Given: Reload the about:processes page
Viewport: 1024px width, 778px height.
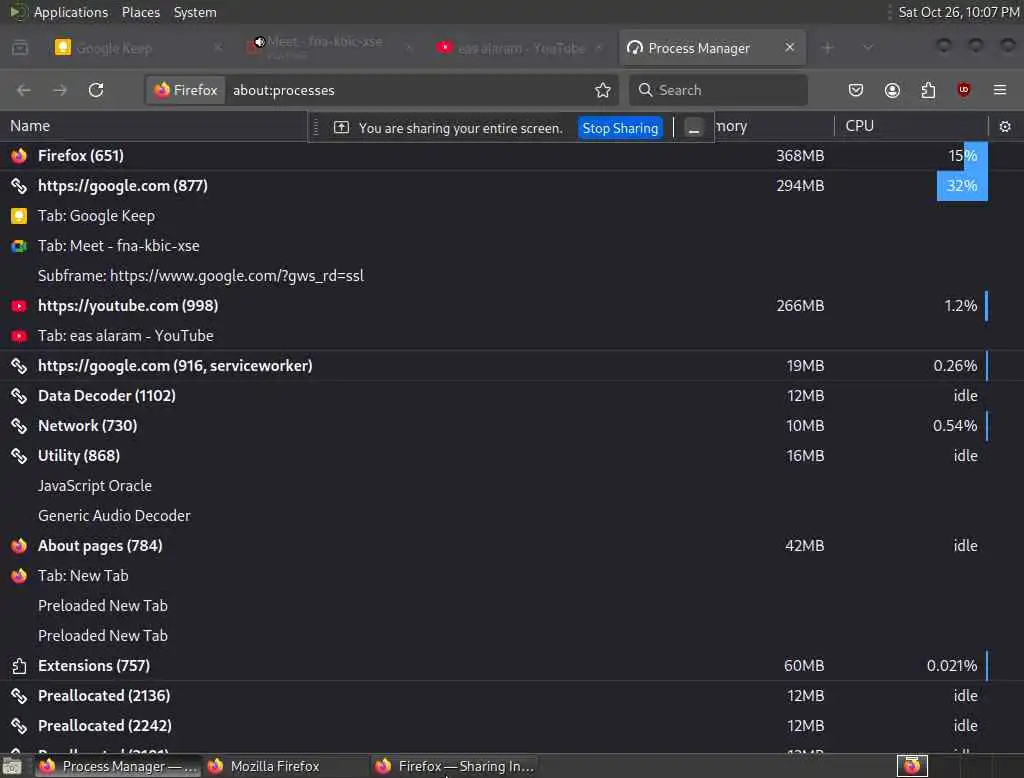Looking at the screenshot, I should (x=96, y=90).
